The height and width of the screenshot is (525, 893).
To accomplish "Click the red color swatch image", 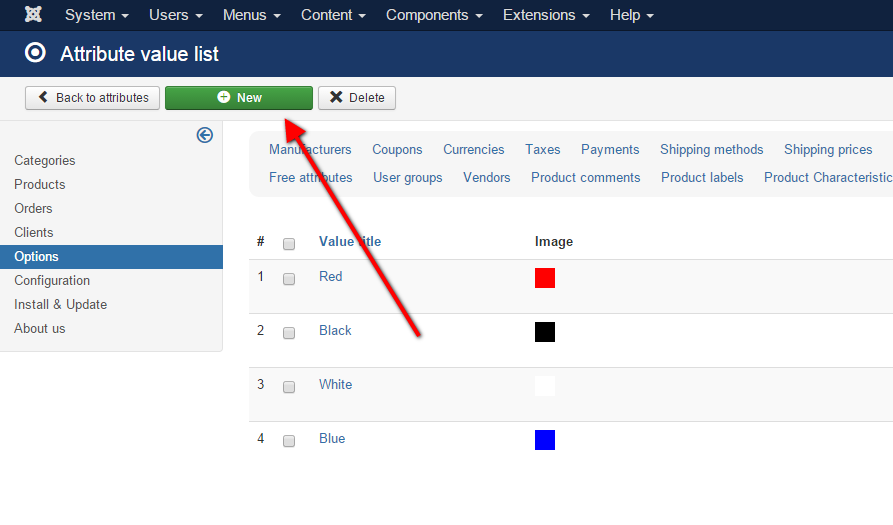I will pyautogui.click(x=545, y=278).
